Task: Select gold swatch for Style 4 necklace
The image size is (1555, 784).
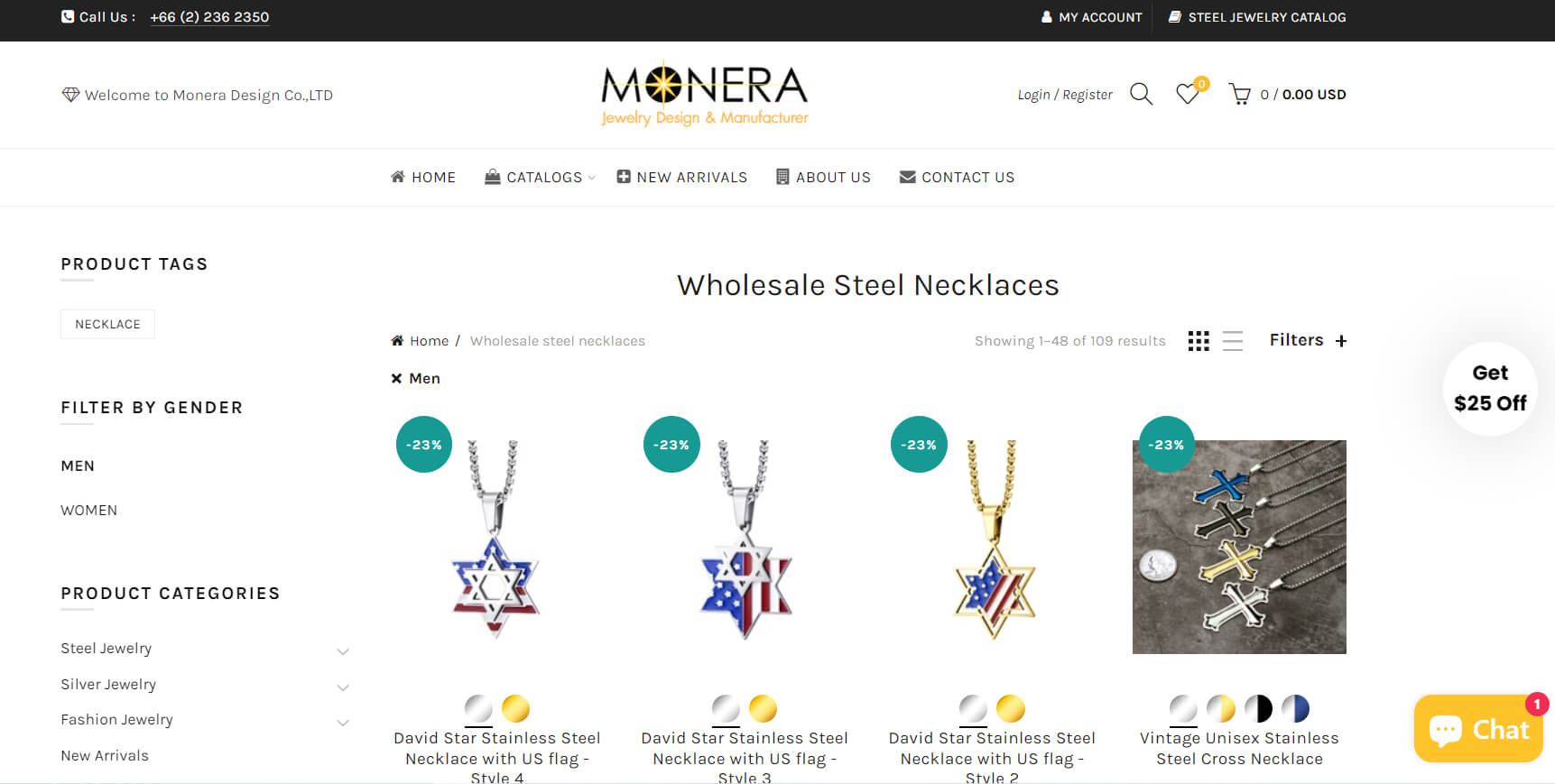Action: (x=516, y=709)
